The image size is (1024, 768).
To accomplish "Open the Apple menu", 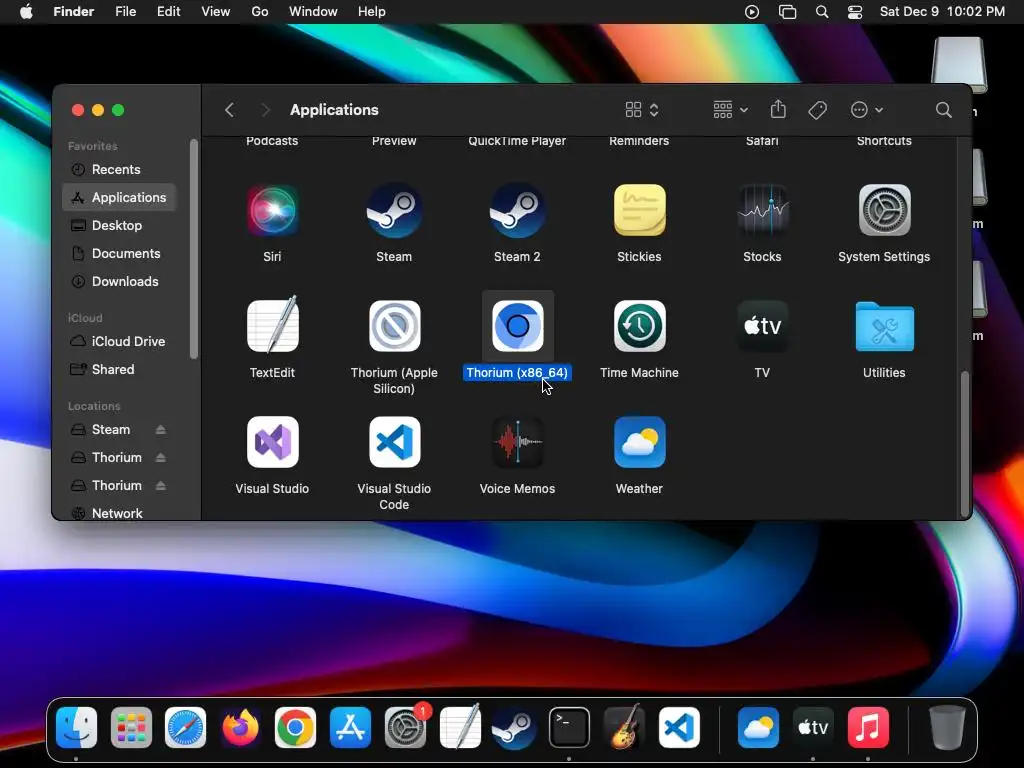I will pyautogui.click(x=26, y=12).
